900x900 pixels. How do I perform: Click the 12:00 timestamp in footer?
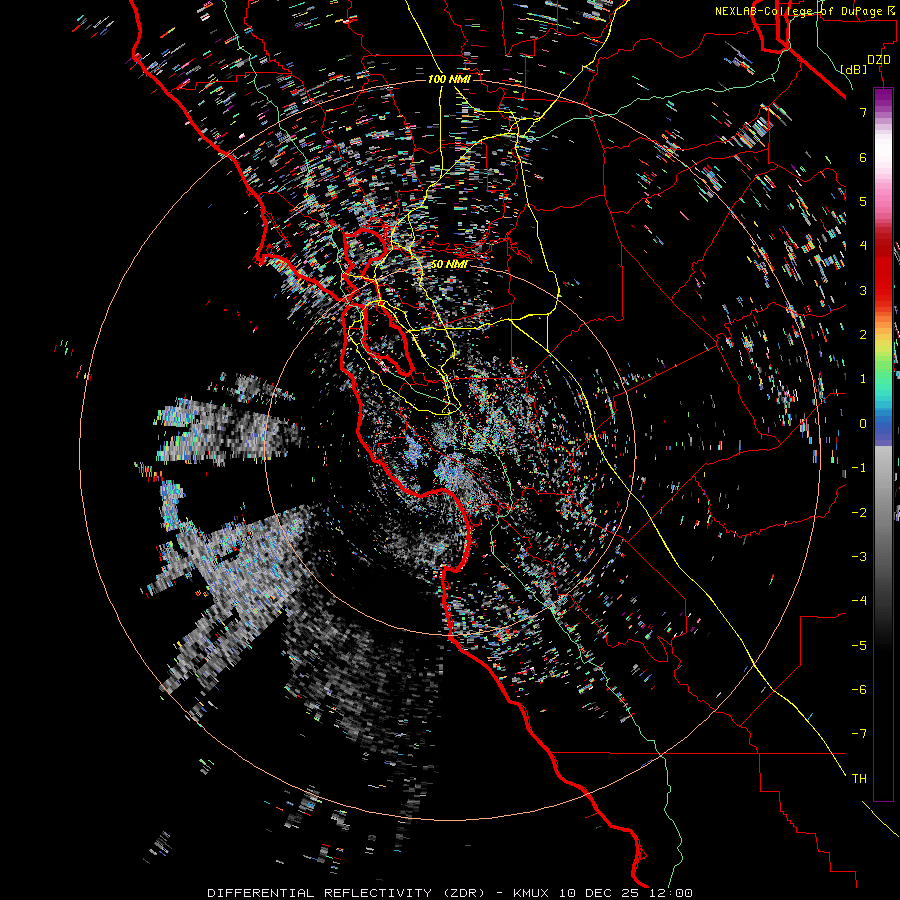tap(671, 893)
